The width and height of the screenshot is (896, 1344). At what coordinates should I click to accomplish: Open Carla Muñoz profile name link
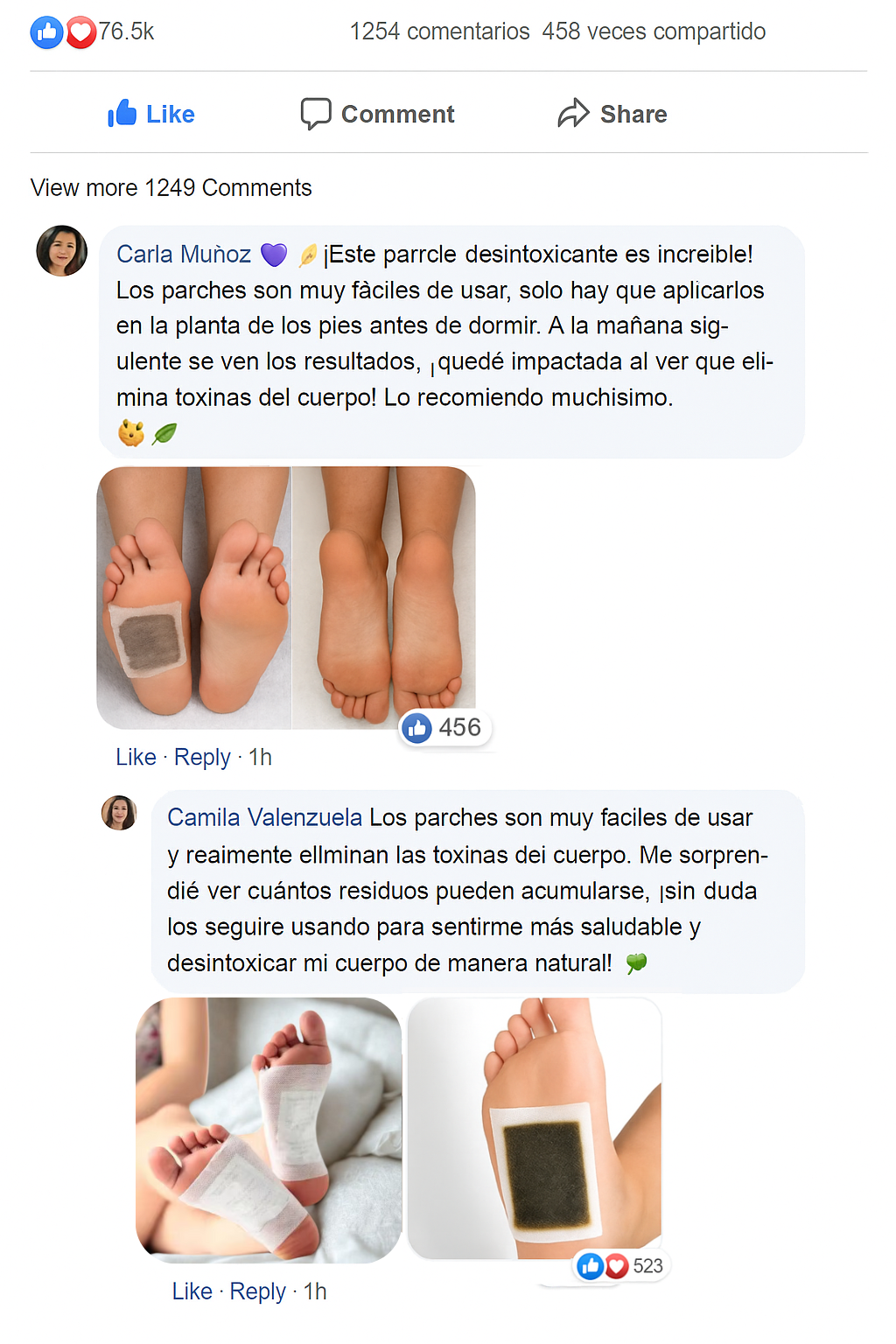coord(184,255)
